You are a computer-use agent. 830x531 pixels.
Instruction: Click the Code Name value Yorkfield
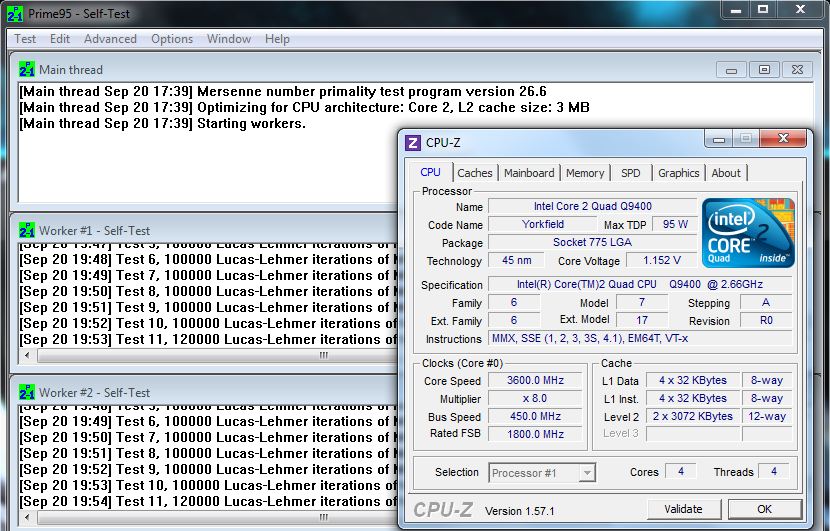coord(543,224)
